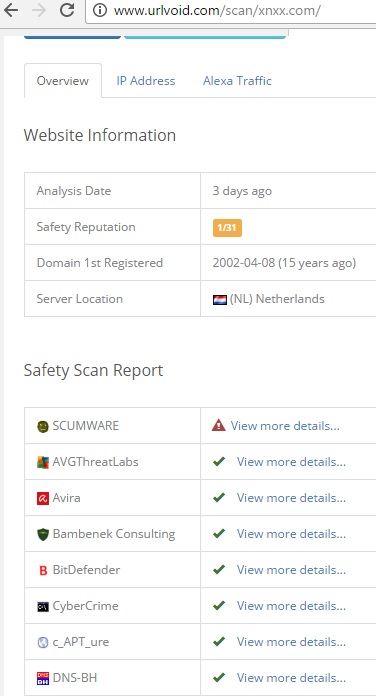Click the DNS-BH green checkmark
Viewport: 376px width, 696px height.
click(x=218, y=677)
